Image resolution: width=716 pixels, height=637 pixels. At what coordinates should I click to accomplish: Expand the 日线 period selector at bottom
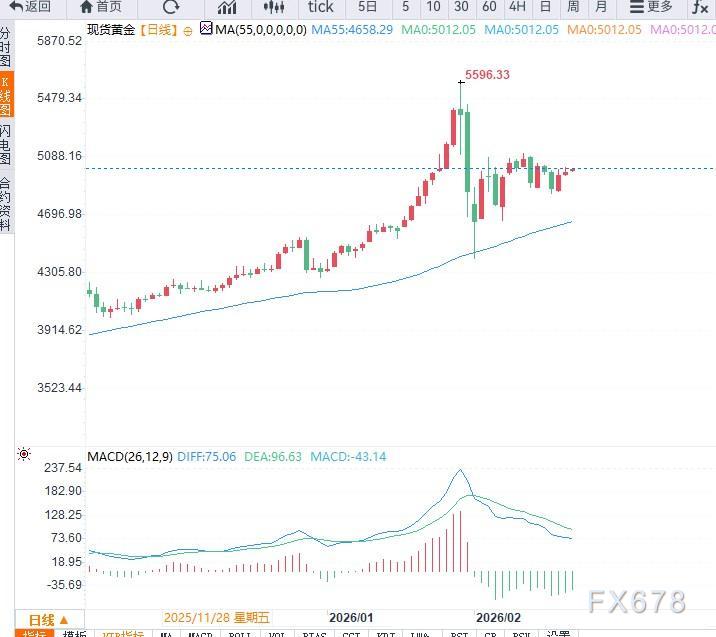[48, 619]
